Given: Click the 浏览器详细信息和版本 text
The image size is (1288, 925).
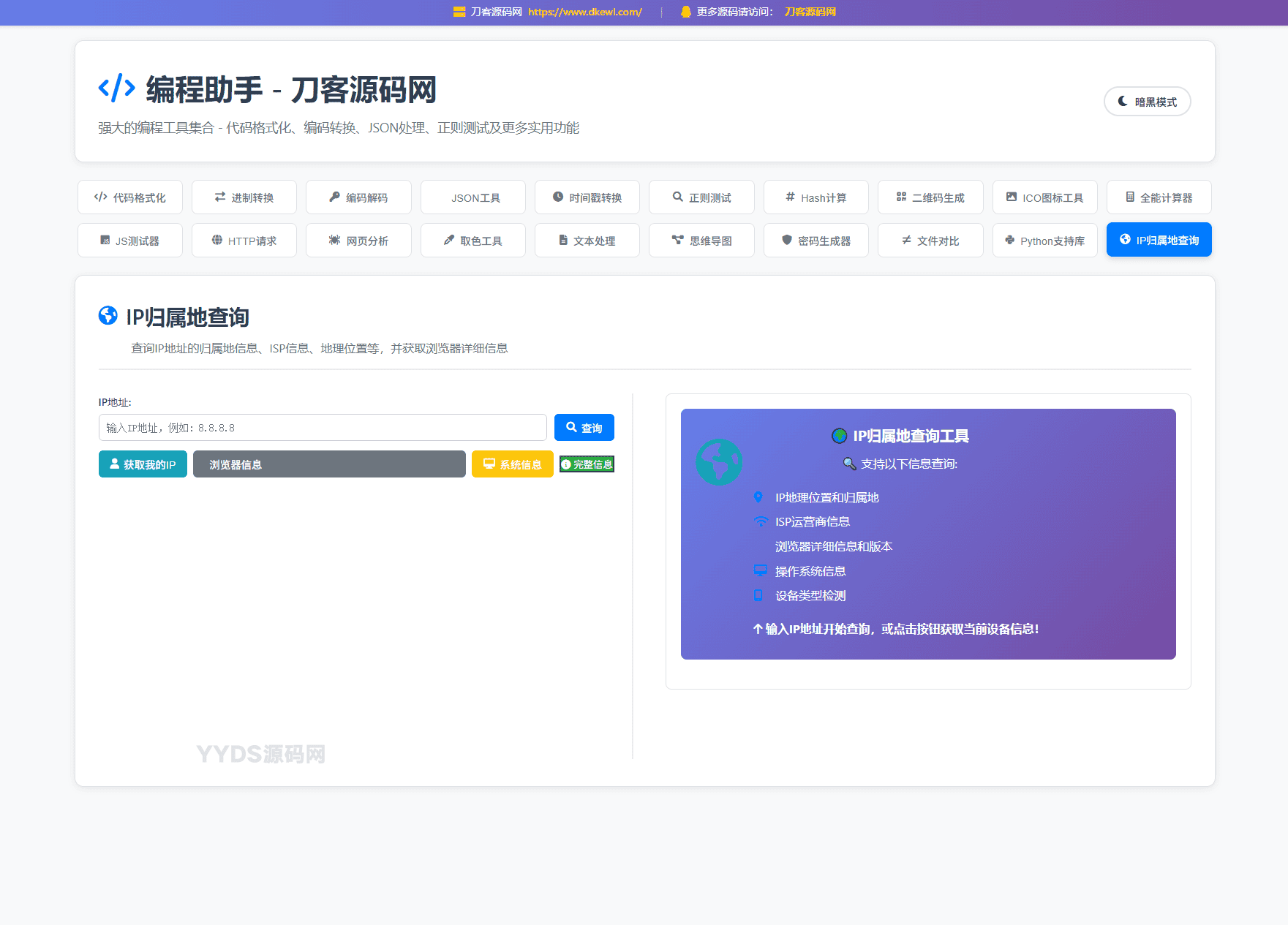Looking at the screenshot, I should (834, 546).
